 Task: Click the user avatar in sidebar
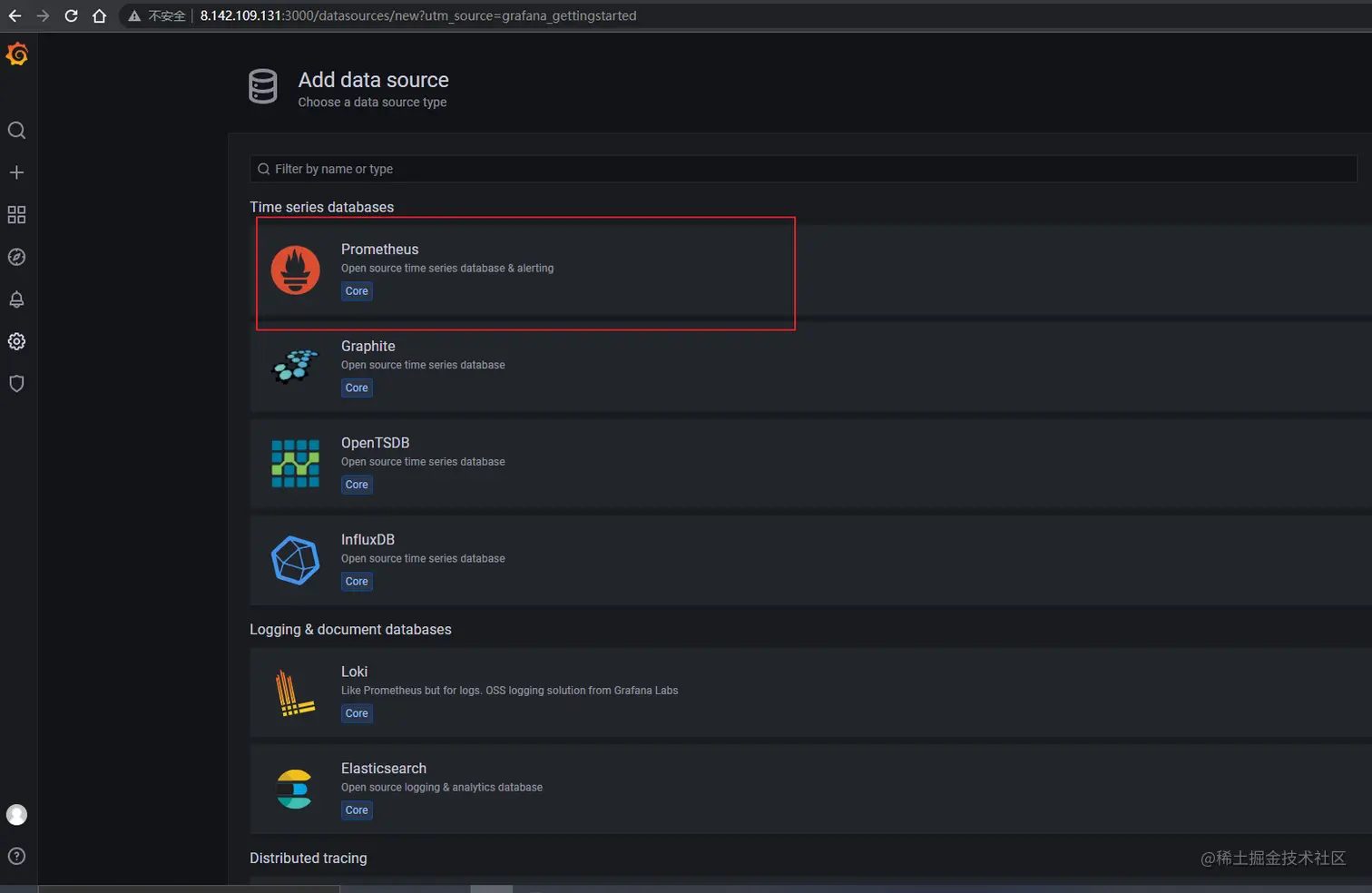[x=16, y=814]
